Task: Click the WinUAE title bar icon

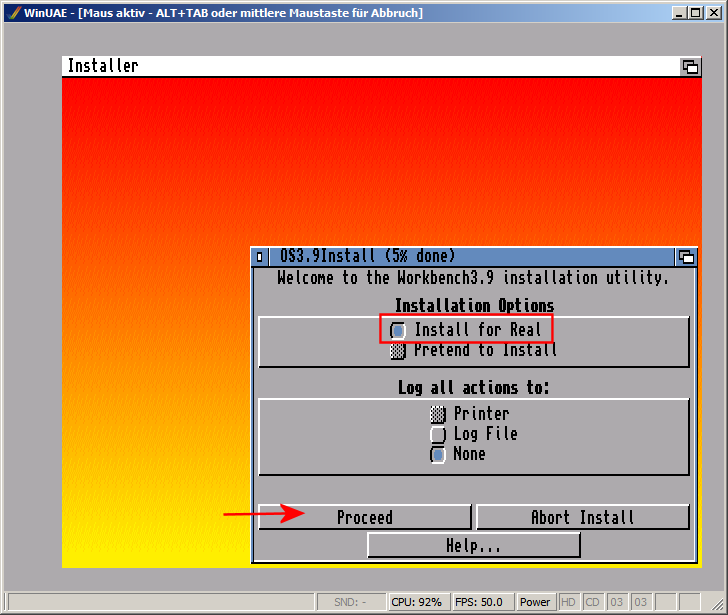Action: [x=14, y=13]
